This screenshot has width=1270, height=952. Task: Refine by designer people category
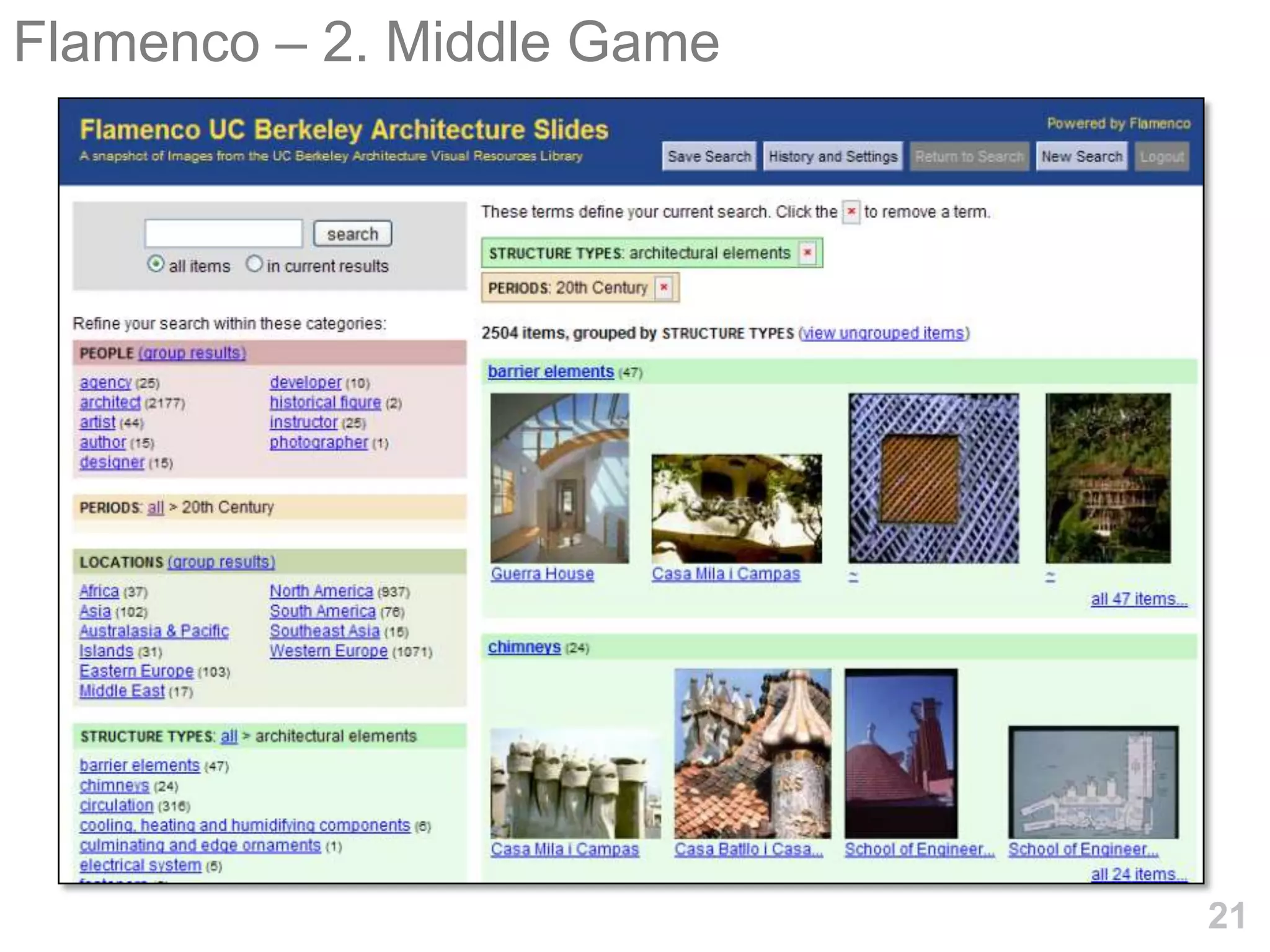(112, 462)
